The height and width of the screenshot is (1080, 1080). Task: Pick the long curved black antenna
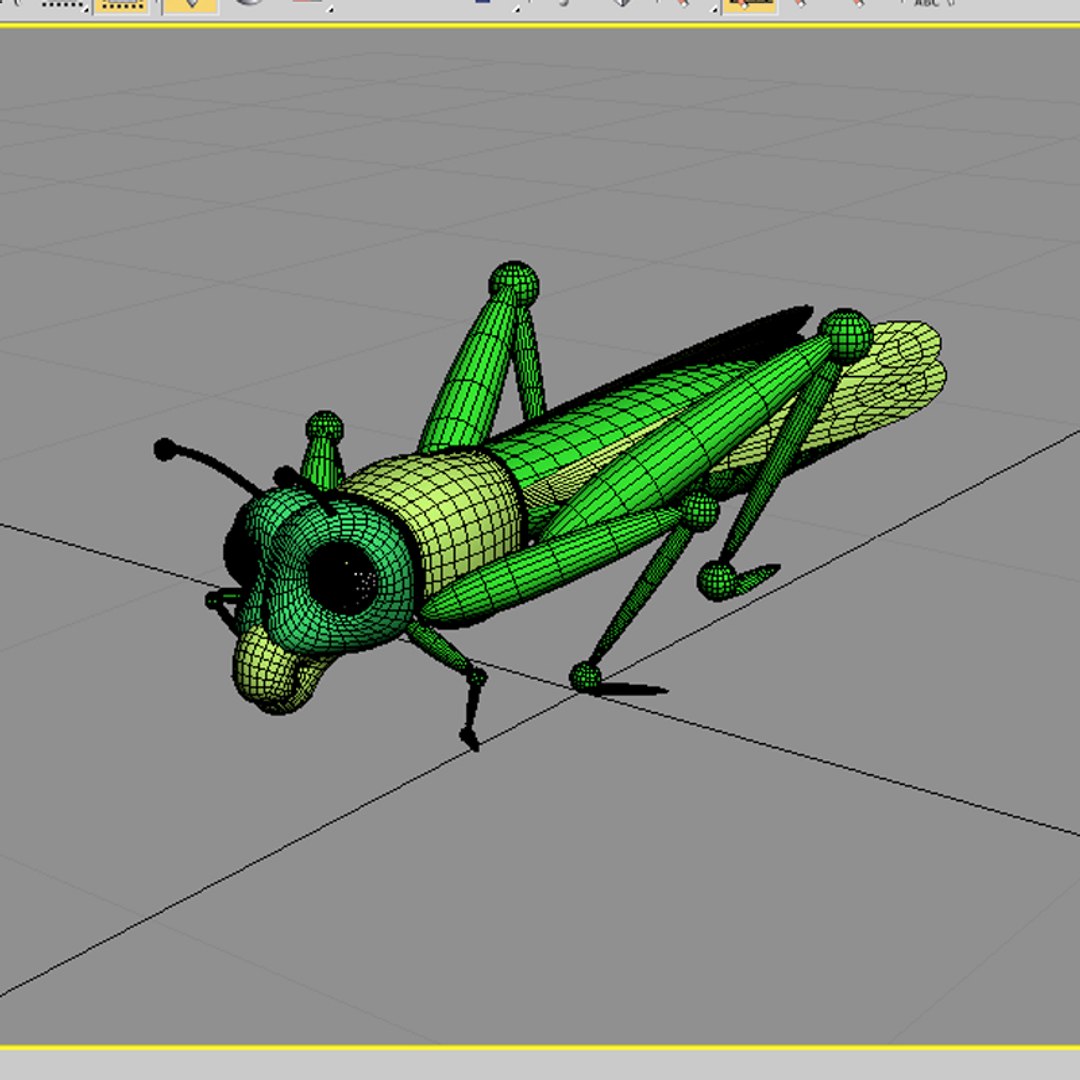coord(208,468)
